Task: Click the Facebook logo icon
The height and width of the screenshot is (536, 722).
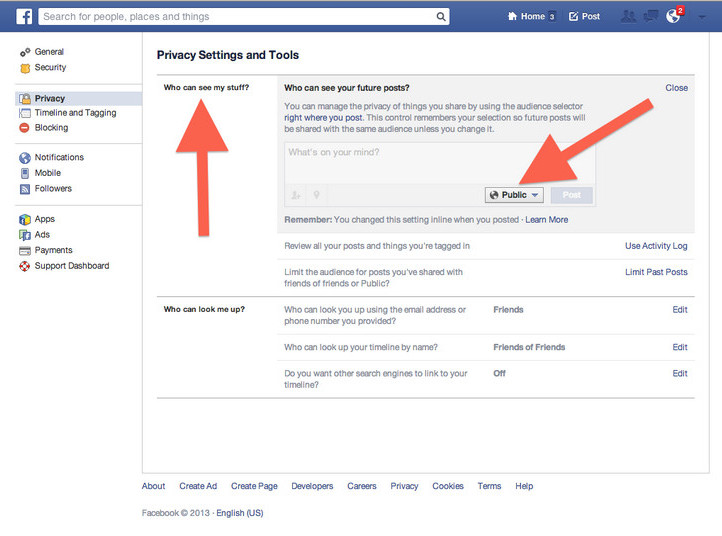Action: click(24, 17)
